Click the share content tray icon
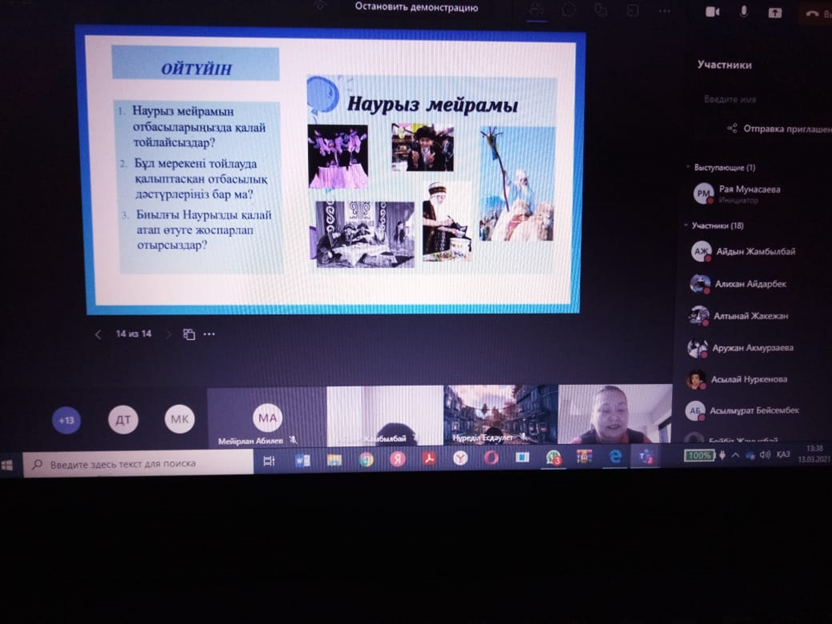832x624 pixels. click(775, 12)
